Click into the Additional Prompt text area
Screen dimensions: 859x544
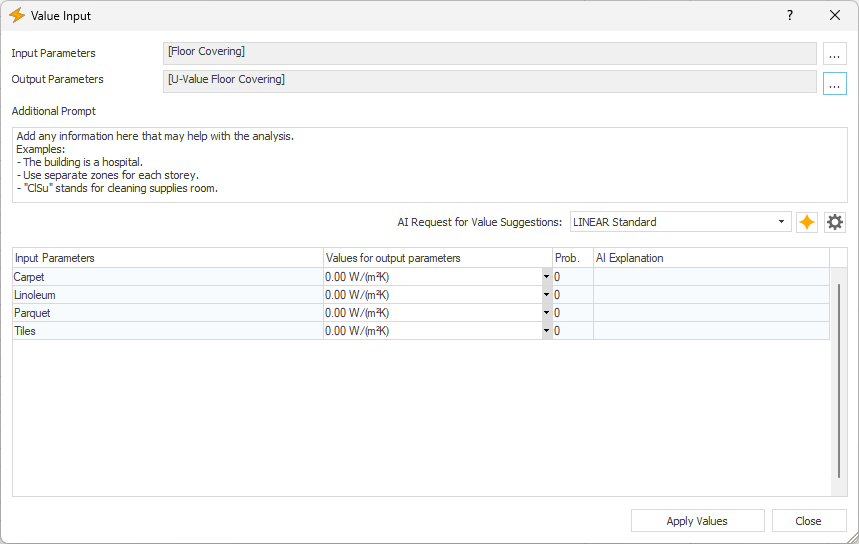430,165
